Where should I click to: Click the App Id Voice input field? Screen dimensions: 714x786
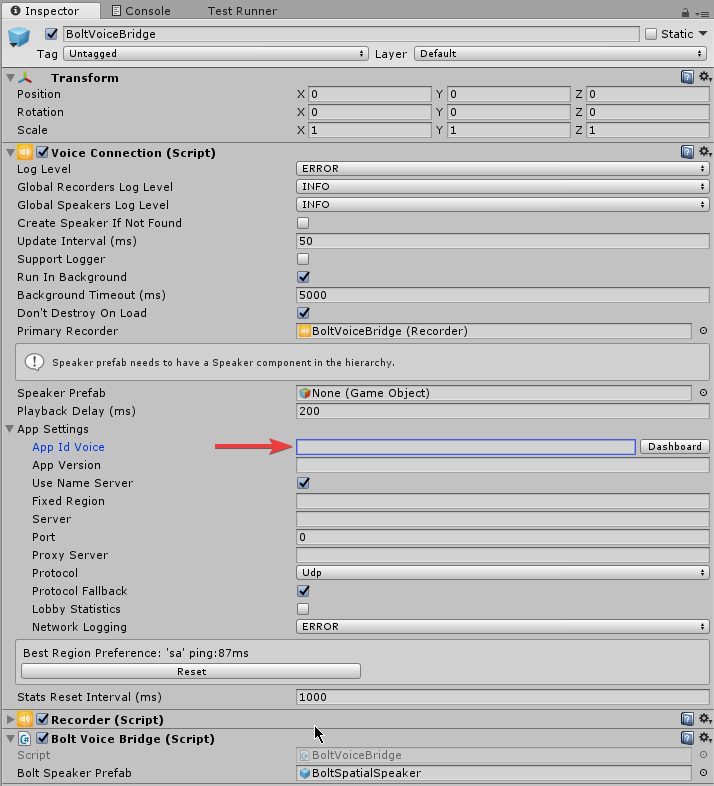(466, 447)
